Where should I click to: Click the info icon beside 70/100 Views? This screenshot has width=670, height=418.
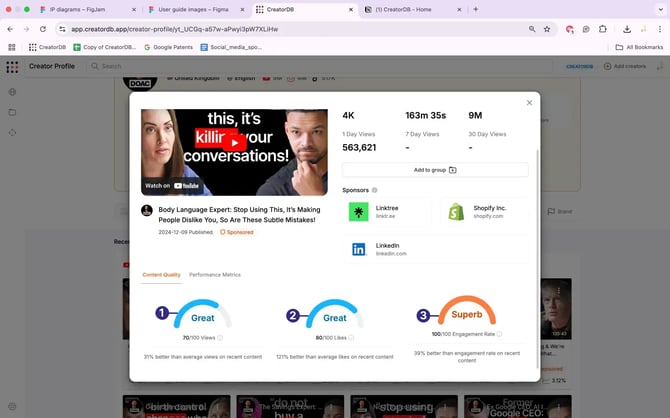tap(219, 338)
